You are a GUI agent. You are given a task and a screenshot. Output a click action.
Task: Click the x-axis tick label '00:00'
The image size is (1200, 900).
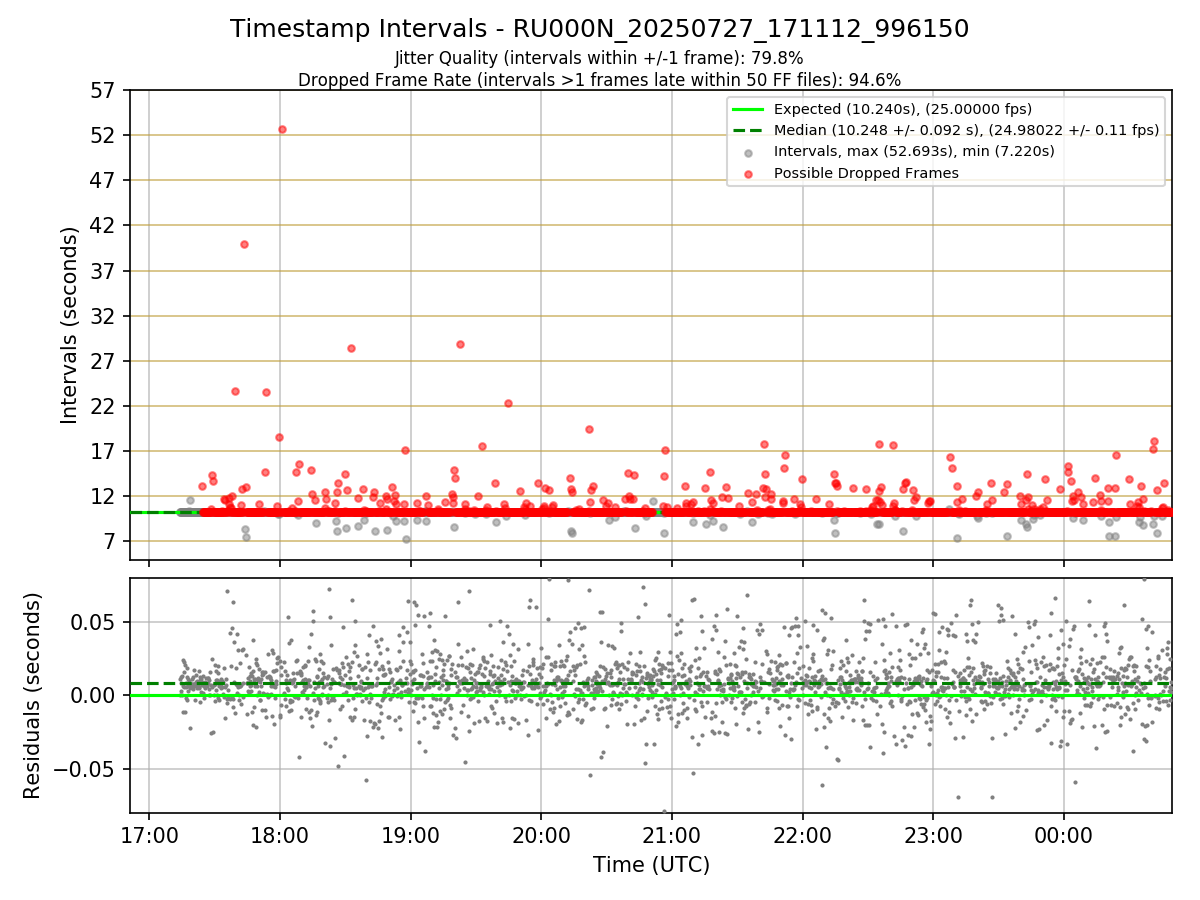coord(1063,833)
